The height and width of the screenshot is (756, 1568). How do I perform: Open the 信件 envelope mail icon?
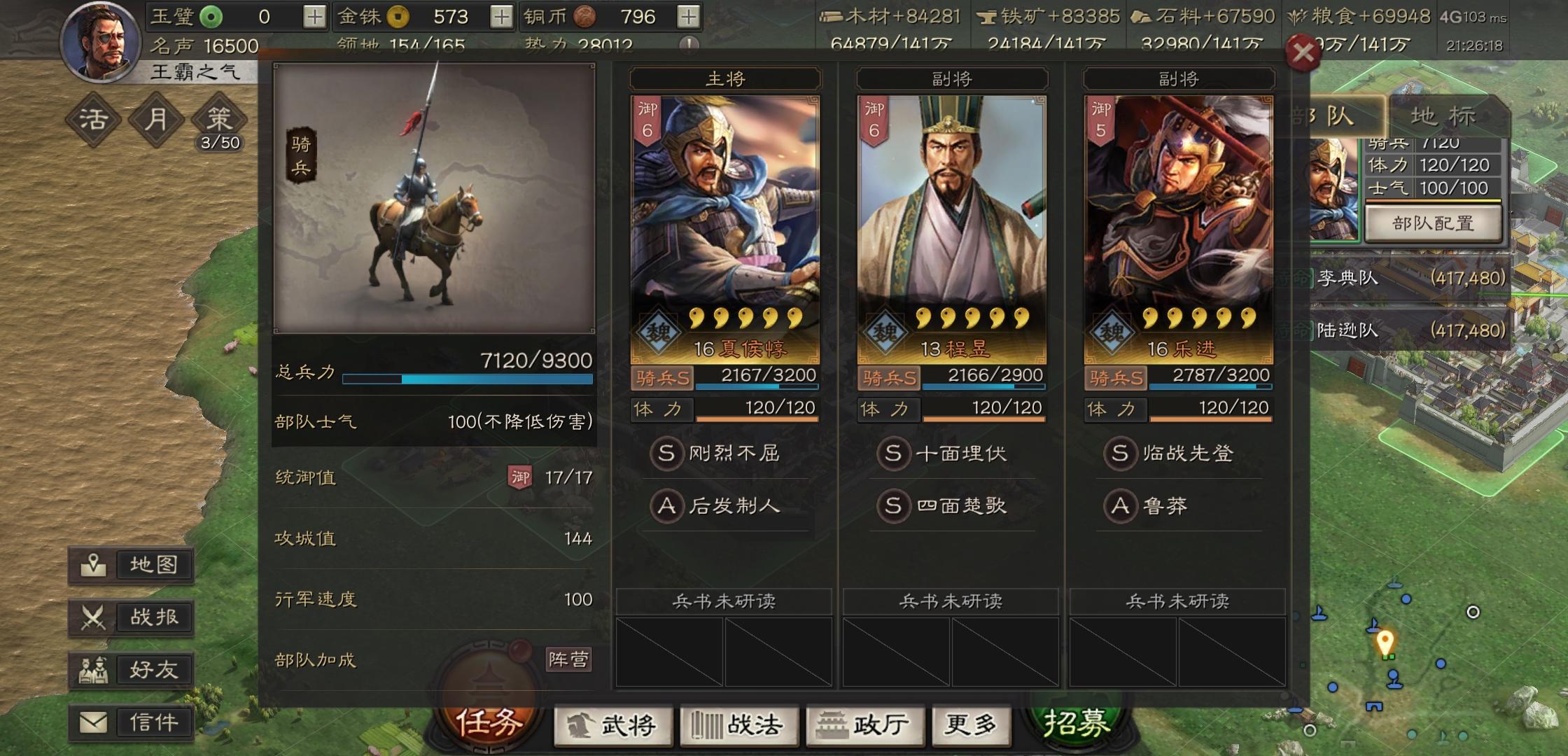click(x=93, y=722)
